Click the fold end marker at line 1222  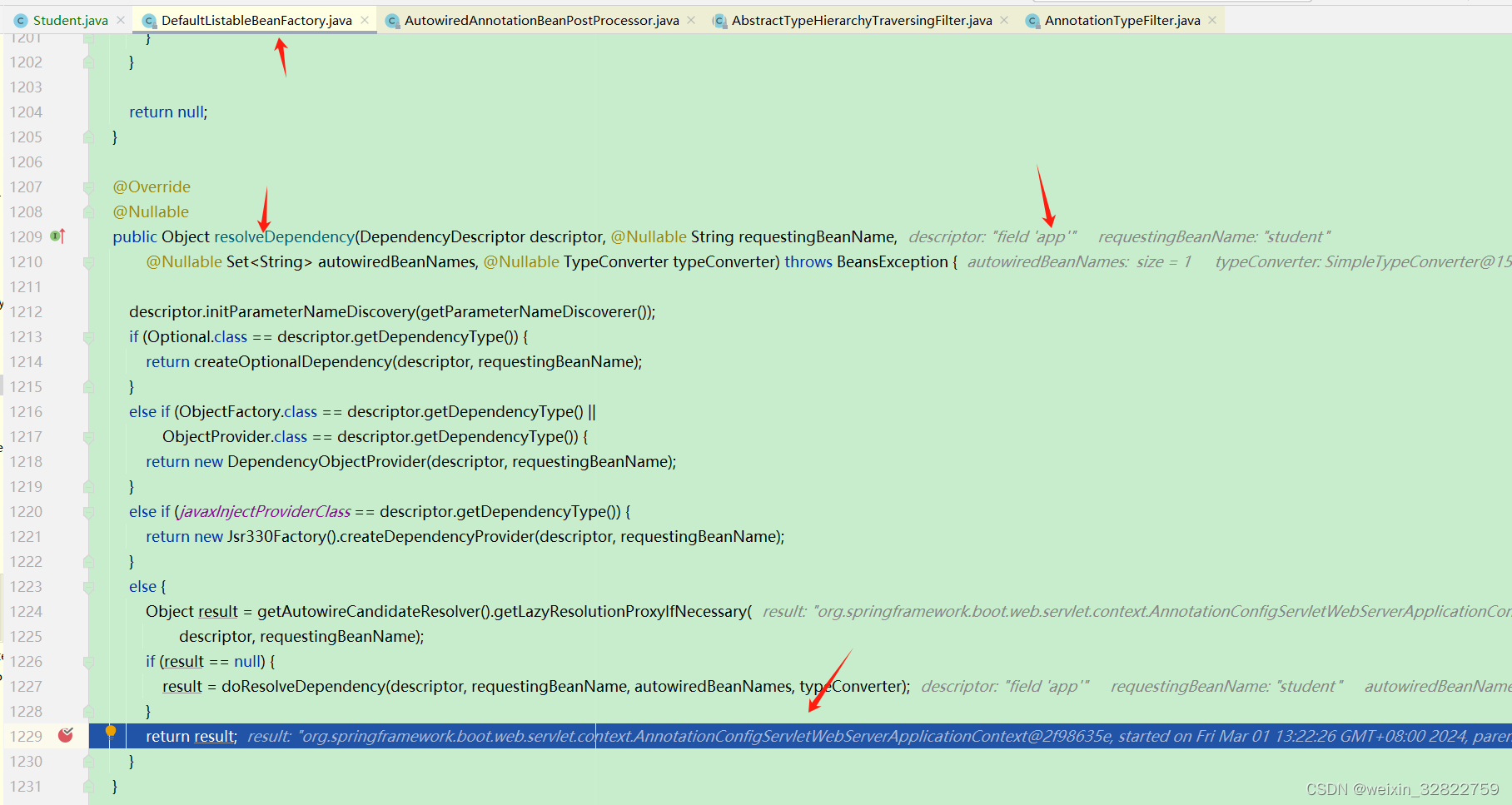coord(88,562)
